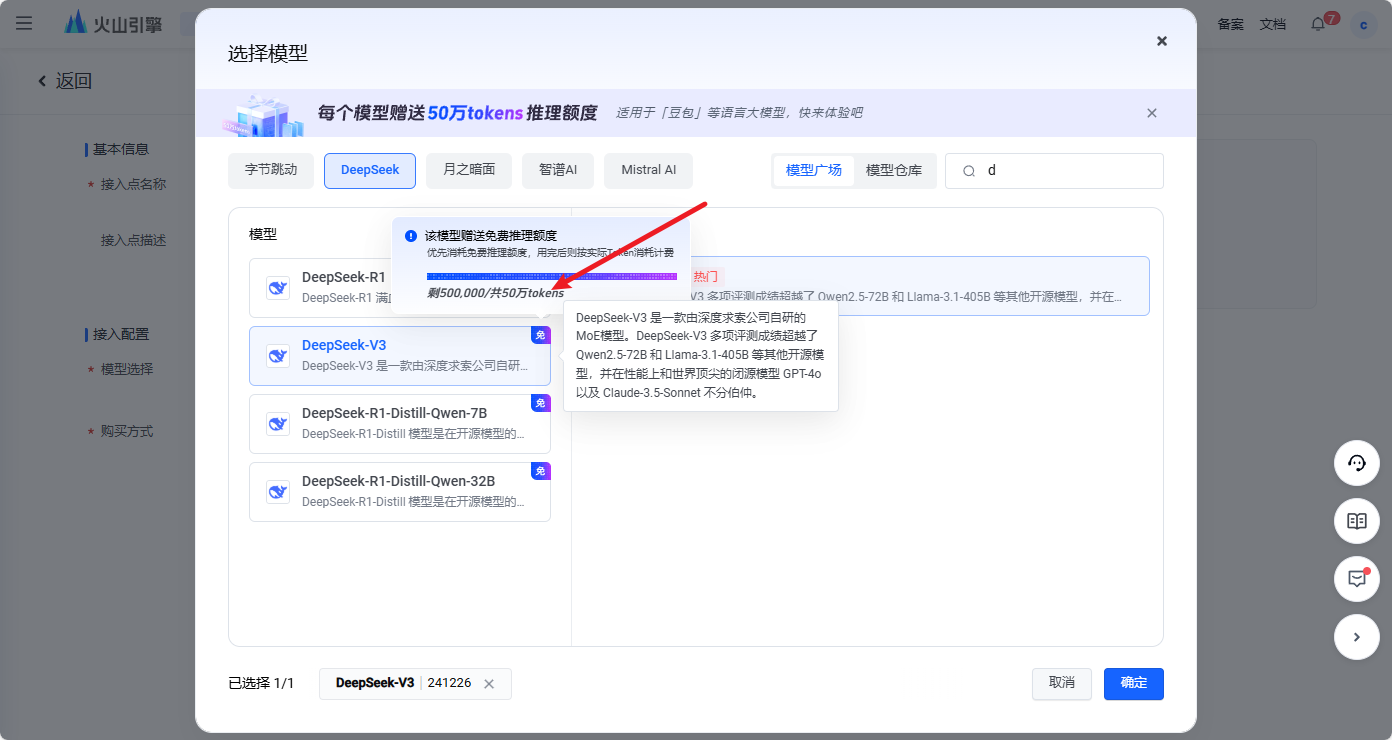The height and width of the screenshot is (740, 1392).
Task: Open the hamburger menu icon
Action: click(x=24, y=23)
